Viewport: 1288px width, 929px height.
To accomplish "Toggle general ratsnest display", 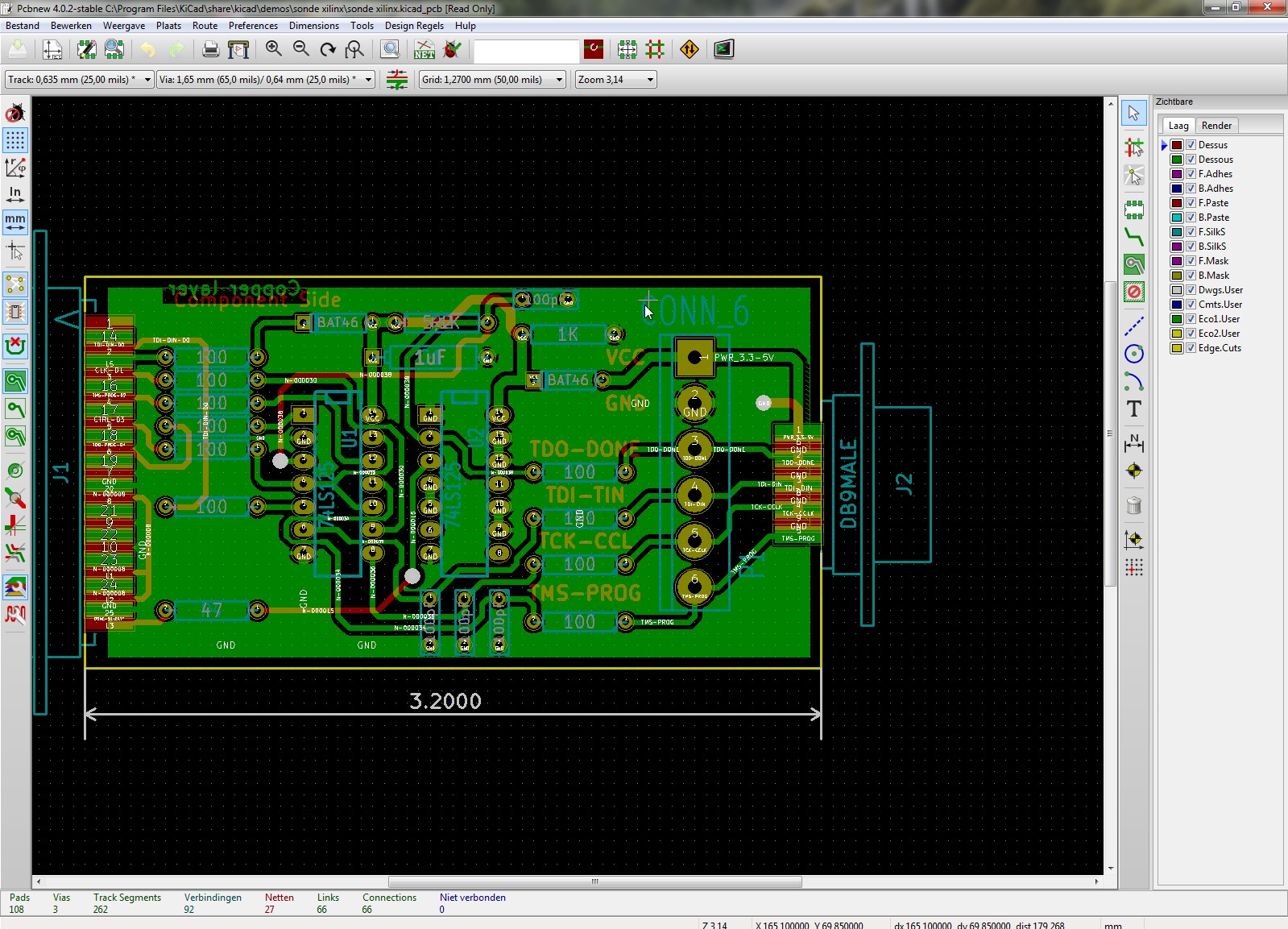I will coord(15,284).
